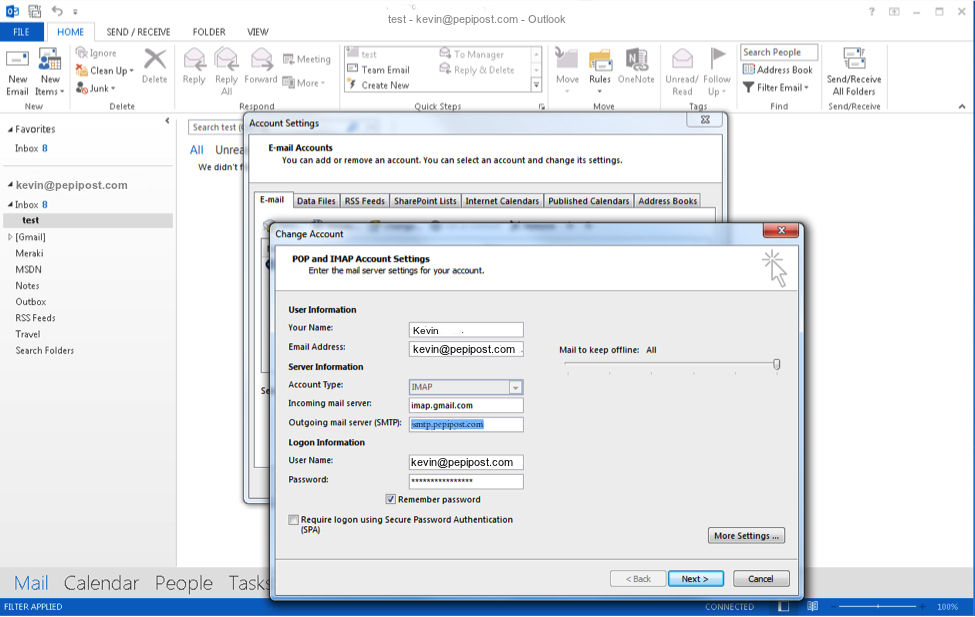
Task: Select the Meraki folder
Action: click(x=29, y=253)
